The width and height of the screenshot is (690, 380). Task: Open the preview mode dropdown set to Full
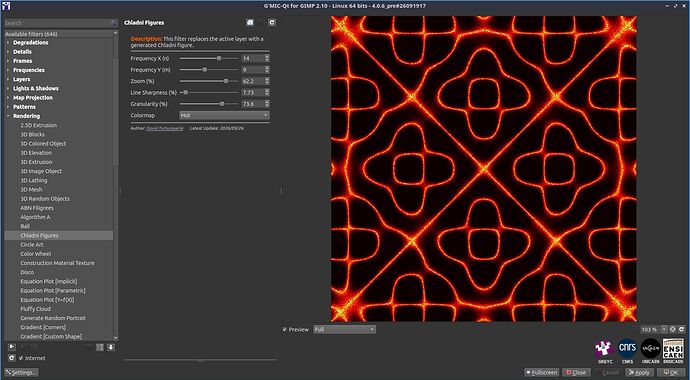tap(345, 329)
